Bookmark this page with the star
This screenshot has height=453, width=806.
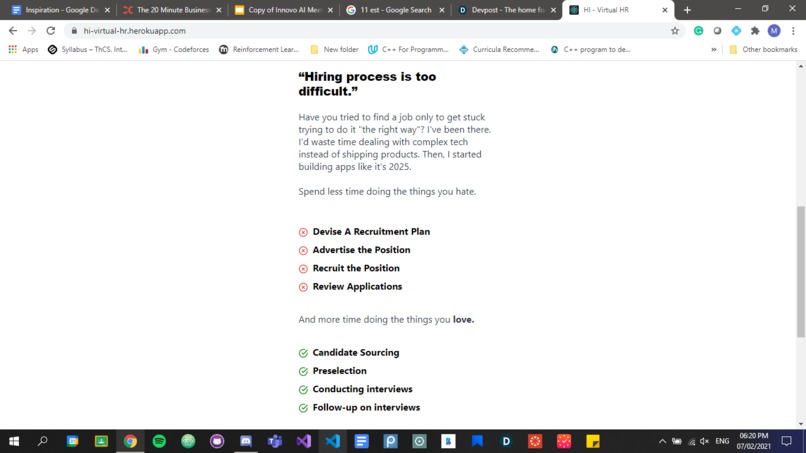(x=675, y=31)
